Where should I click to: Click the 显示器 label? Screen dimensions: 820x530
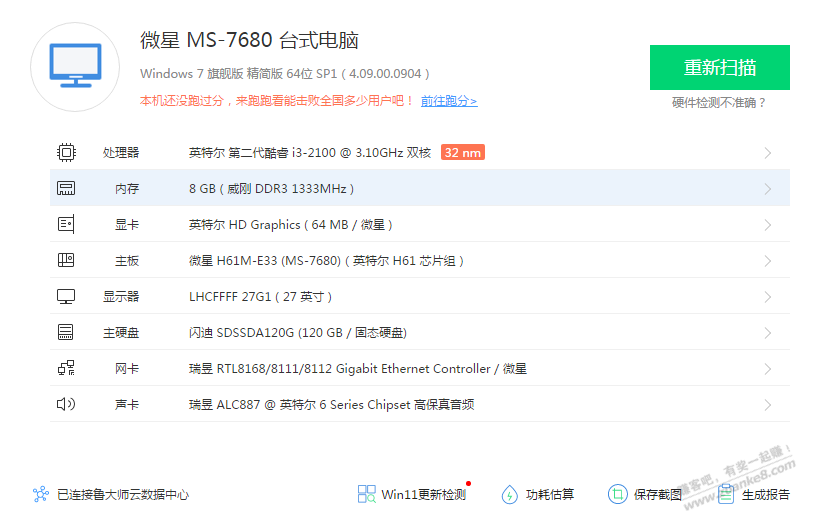[121, 297]
